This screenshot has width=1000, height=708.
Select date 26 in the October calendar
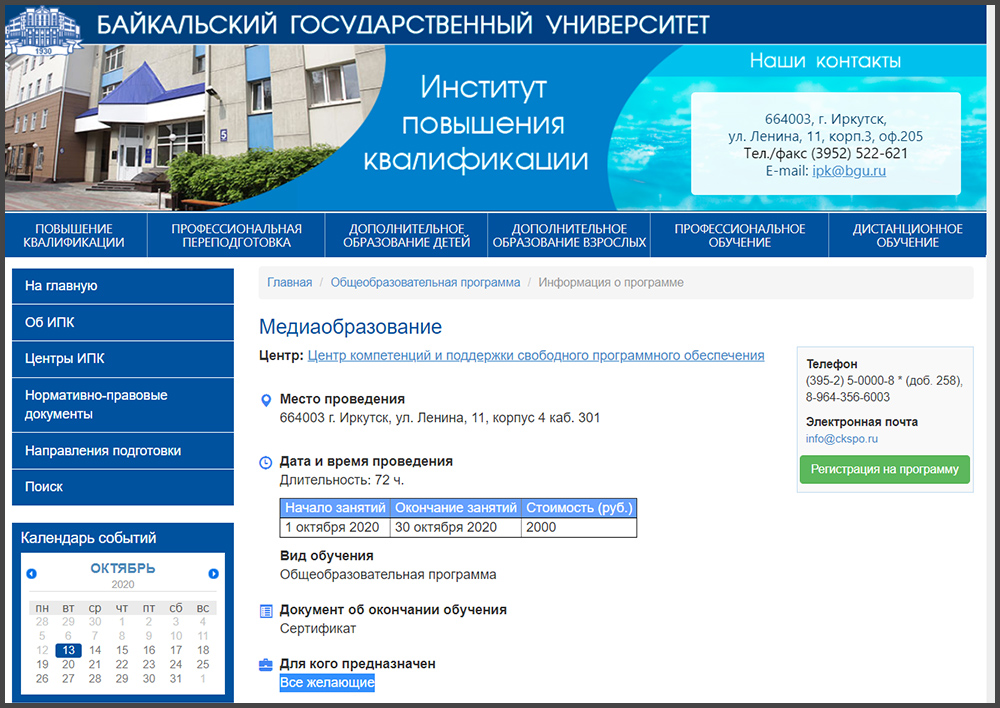(42, 679)
